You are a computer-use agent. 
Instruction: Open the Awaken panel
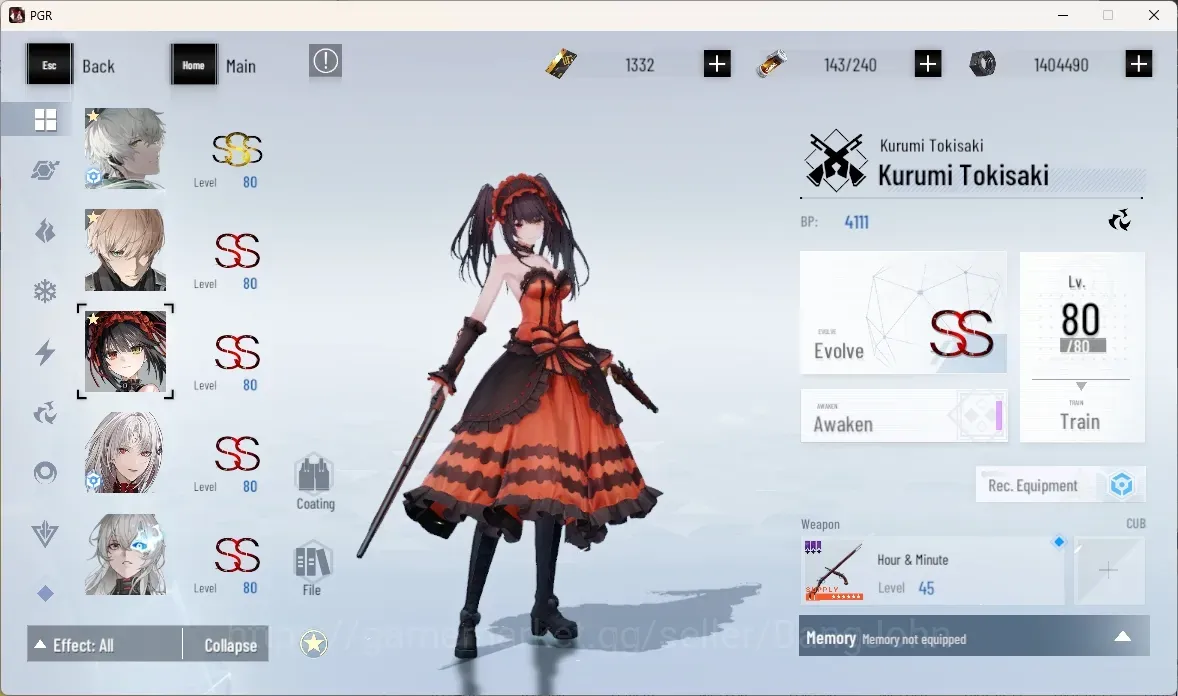903,415
